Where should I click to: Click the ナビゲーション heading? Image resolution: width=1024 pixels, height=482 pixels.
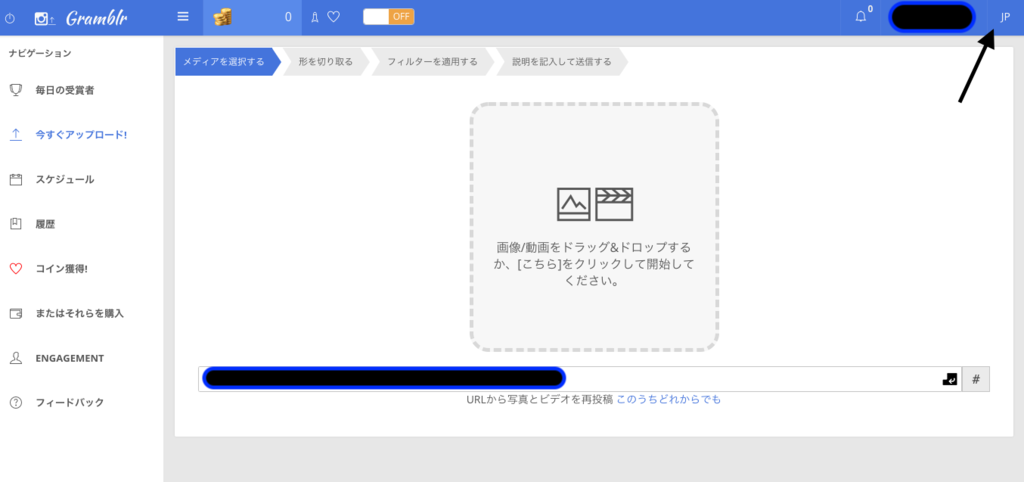click(x=40, y=54)
